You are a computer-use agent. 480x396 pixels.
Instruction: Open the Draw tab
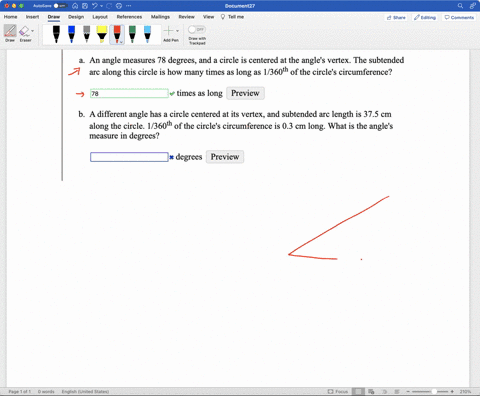click(54, 17)
